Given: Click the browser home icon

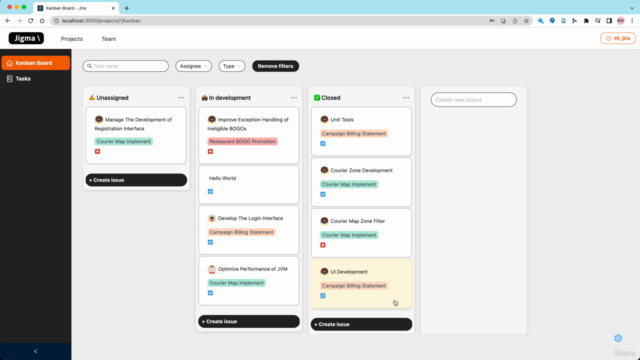Looking at the screenshot, I should pyautogui.click(x=42, y=20).
